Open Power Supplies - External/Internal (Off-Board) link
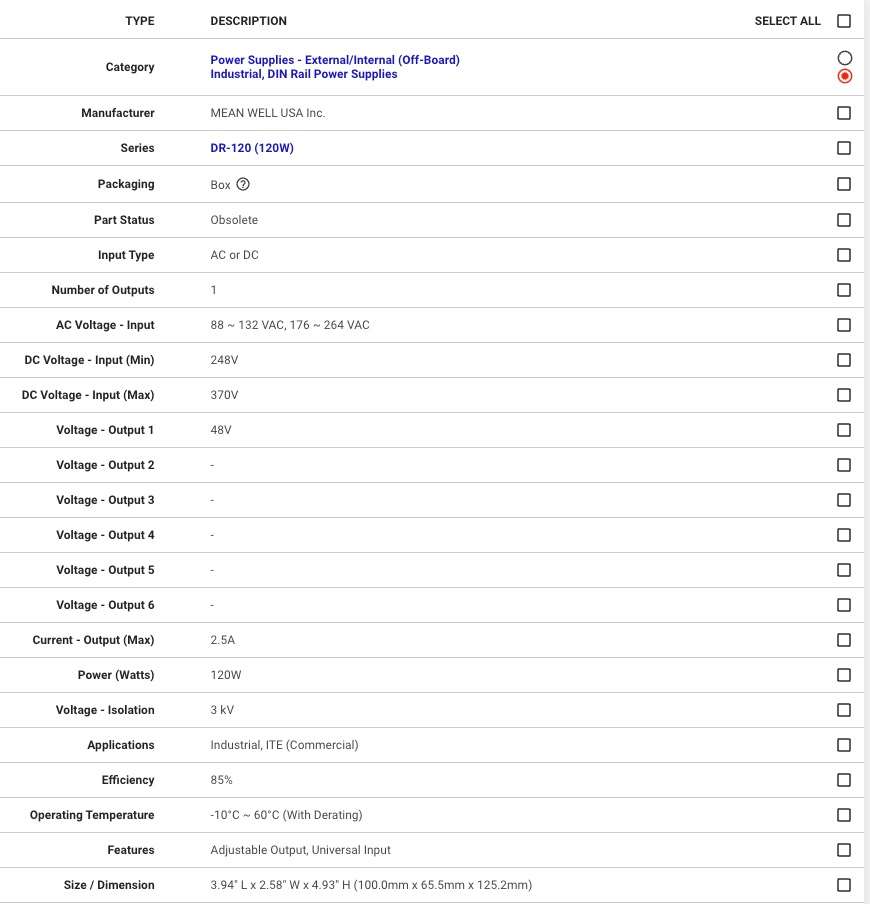This screenshot has width=870, height=904. coord(335,60)
